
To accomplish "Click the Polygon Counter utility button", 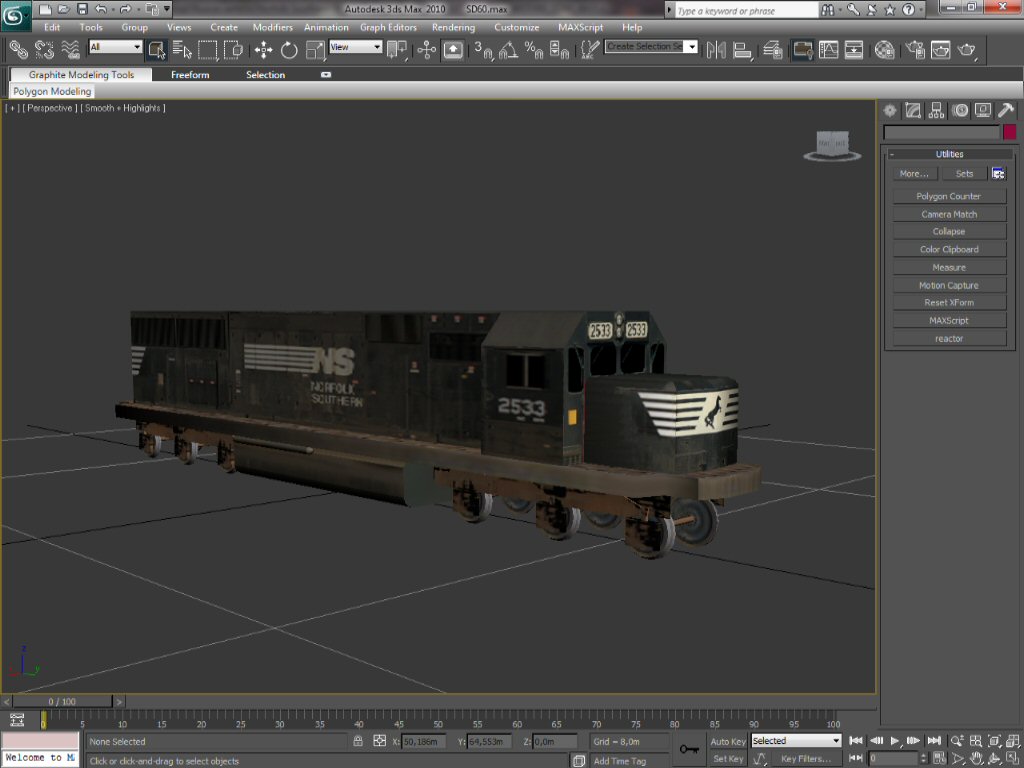I will [x=949, y=196].
